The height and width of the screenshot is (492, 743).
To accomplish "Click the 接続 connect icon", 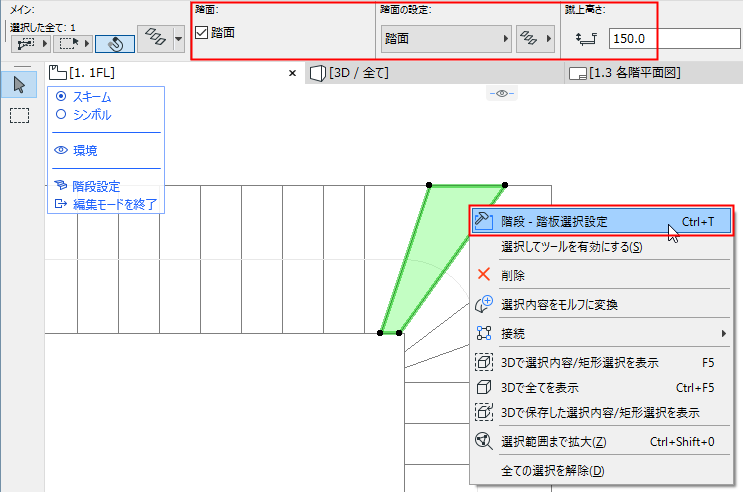I will 484,333.
